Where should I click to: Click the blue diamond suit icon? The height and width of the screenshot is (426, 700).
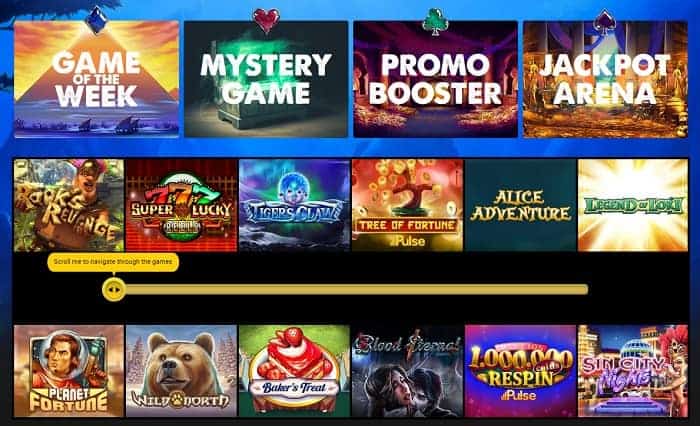pos(97,19)
